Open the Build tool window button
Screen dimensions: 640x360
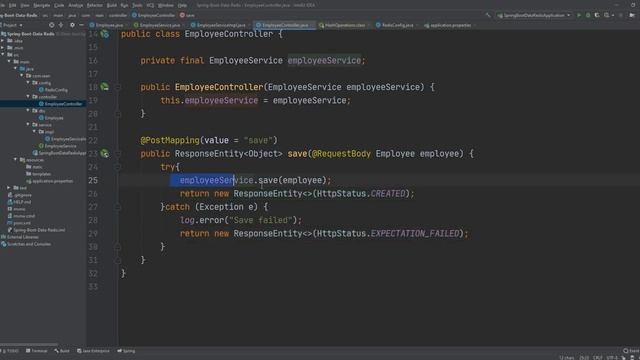(x=62, y=351)
